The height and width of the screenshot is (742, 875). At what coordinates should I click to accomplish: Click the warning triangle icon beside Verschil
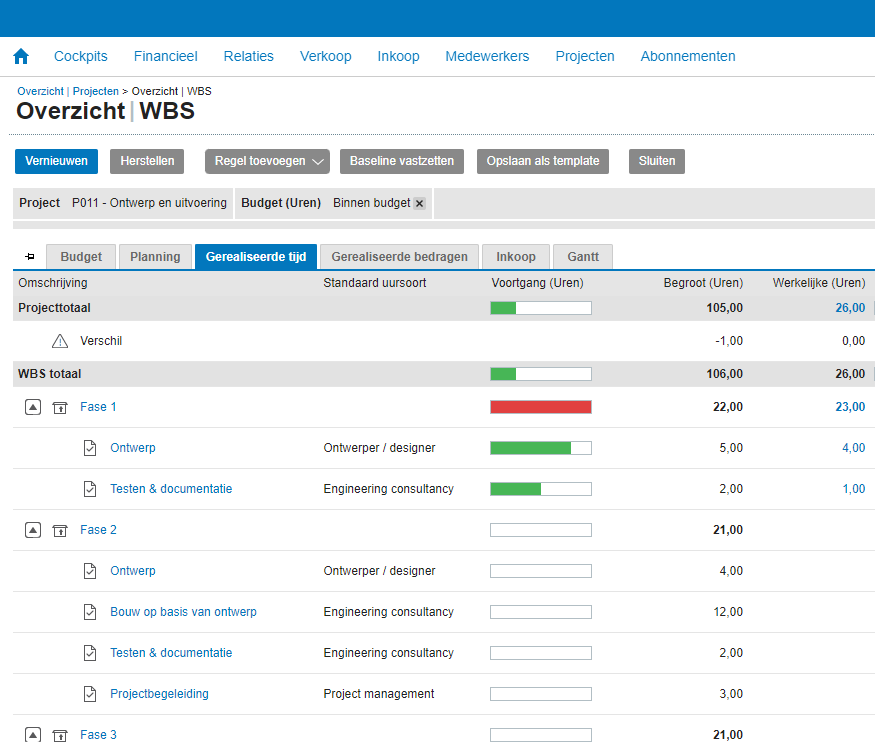(60, 341)
